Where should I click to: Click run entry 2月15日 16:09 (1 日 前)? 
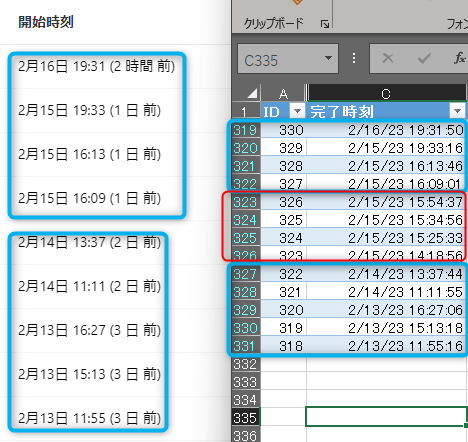[x=90, y=198]
